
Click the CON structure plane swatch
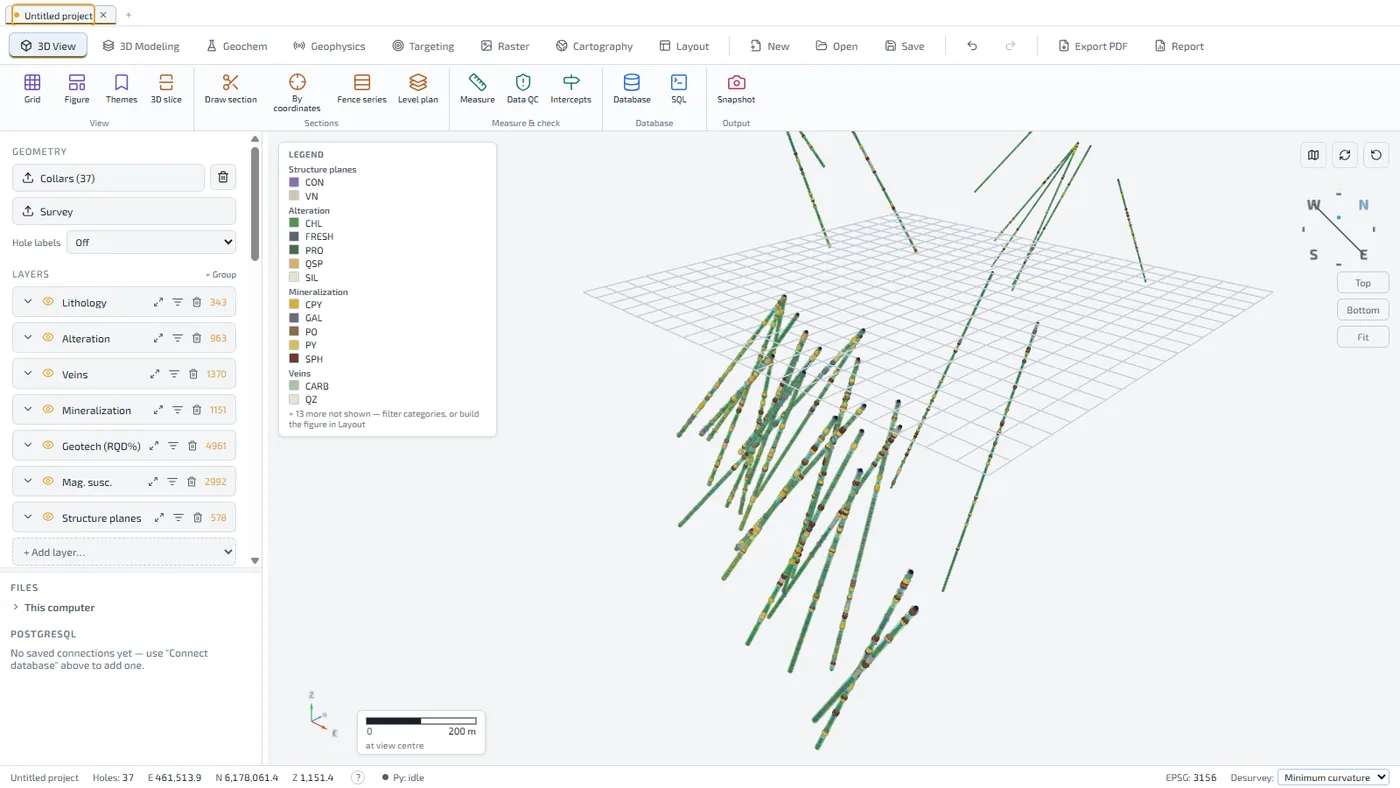coord(294,183)
